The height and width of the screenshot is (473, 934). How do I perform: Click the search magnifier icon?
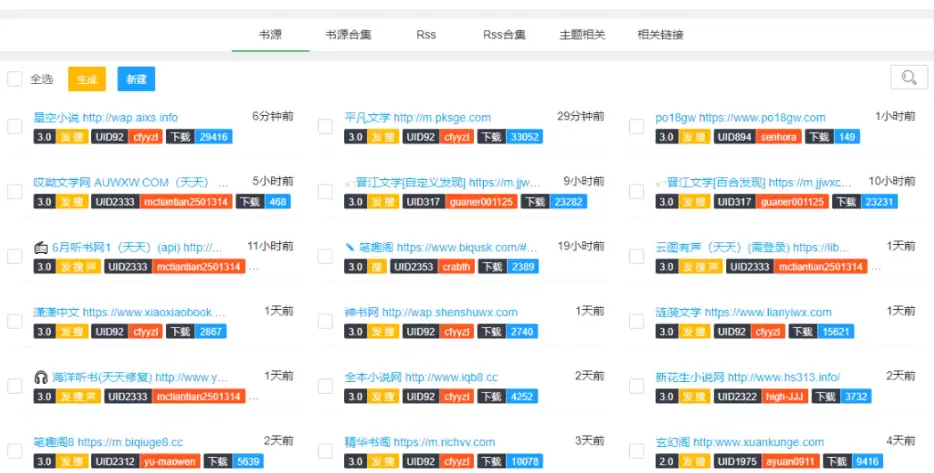[x=908, y=78]
